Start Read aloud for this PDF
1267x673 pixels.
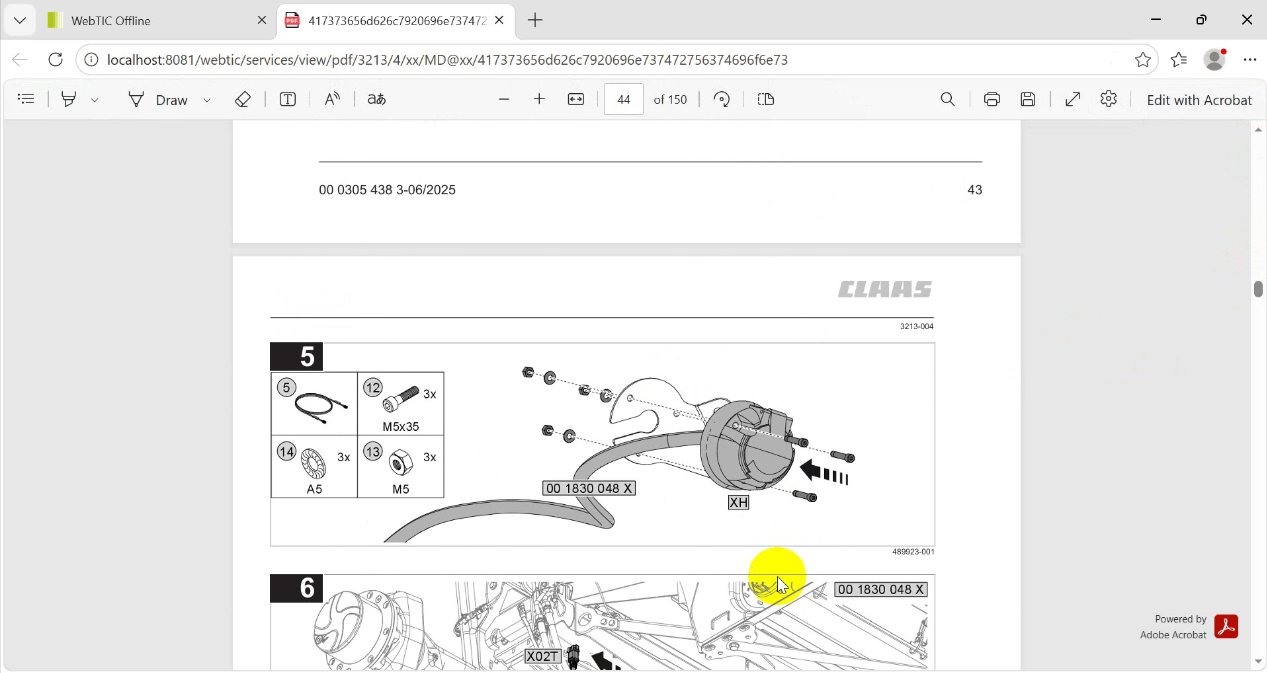[x=332, y=99]
